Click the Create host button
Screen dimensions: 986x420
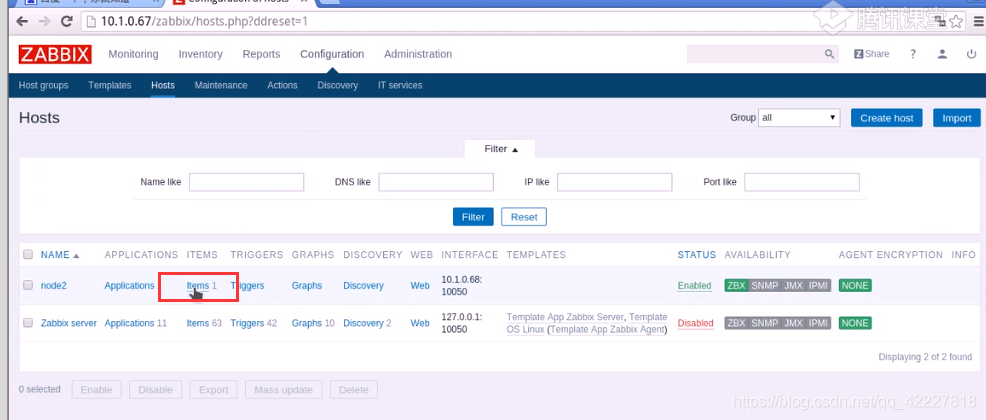887,118
